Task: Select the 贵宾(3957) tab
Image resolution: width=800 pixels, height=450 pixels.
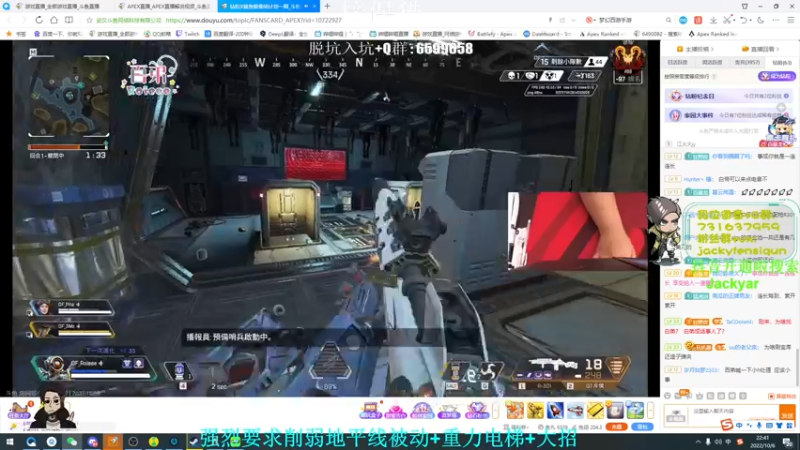Action: pos(746,63)
